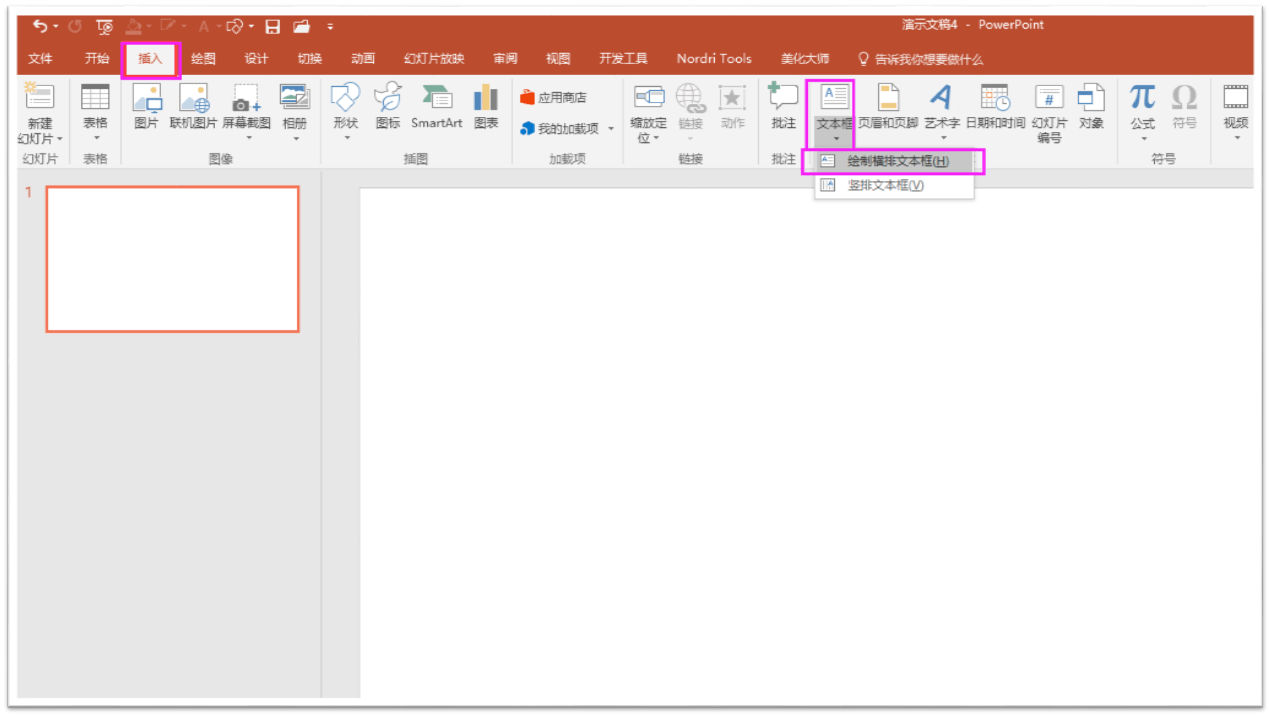Click the Header and Footer (页眉和页脚) icon
The height and width of the screenshot is (717, 1271).
click(x=888, y=97)
